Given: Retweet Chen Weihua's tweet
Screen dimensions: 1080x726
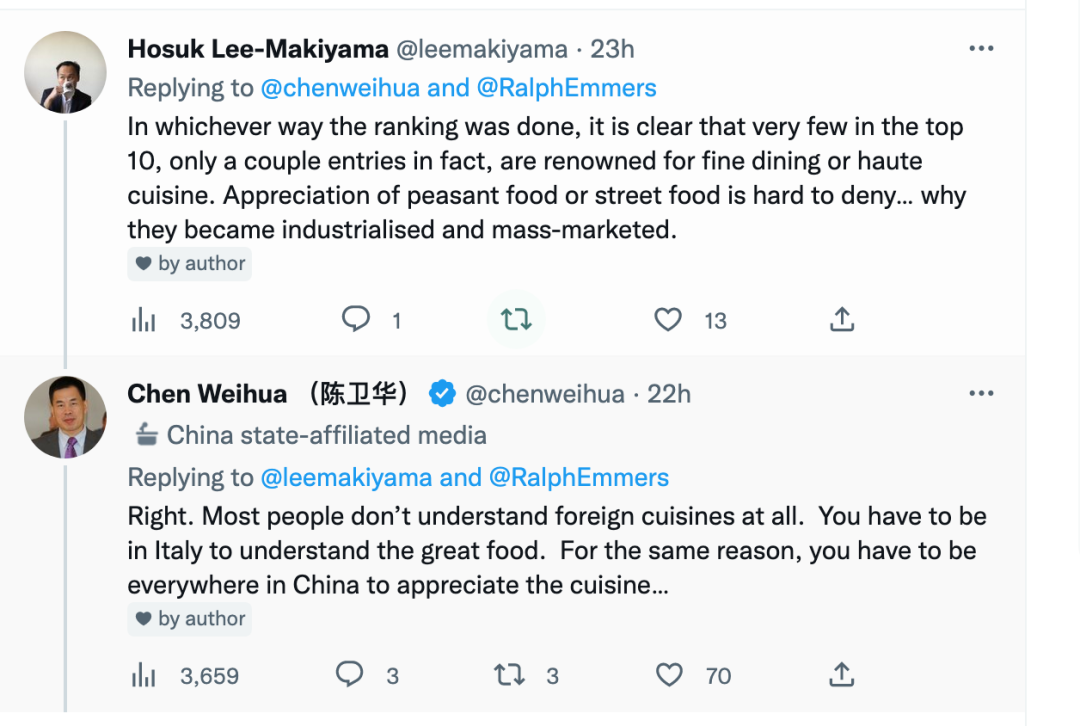Looking at the screenshot, I should click(509, 675).
